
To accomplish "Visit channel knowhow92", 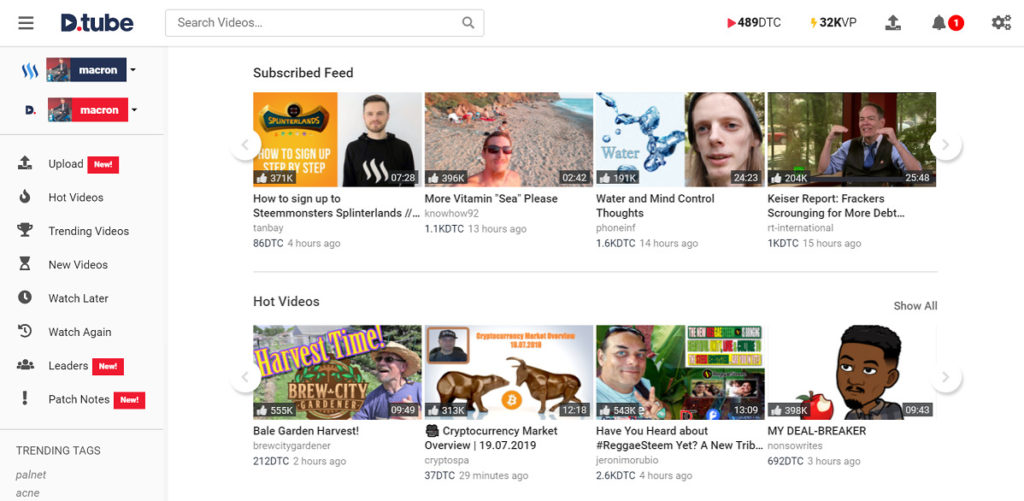I will (452, 214).
